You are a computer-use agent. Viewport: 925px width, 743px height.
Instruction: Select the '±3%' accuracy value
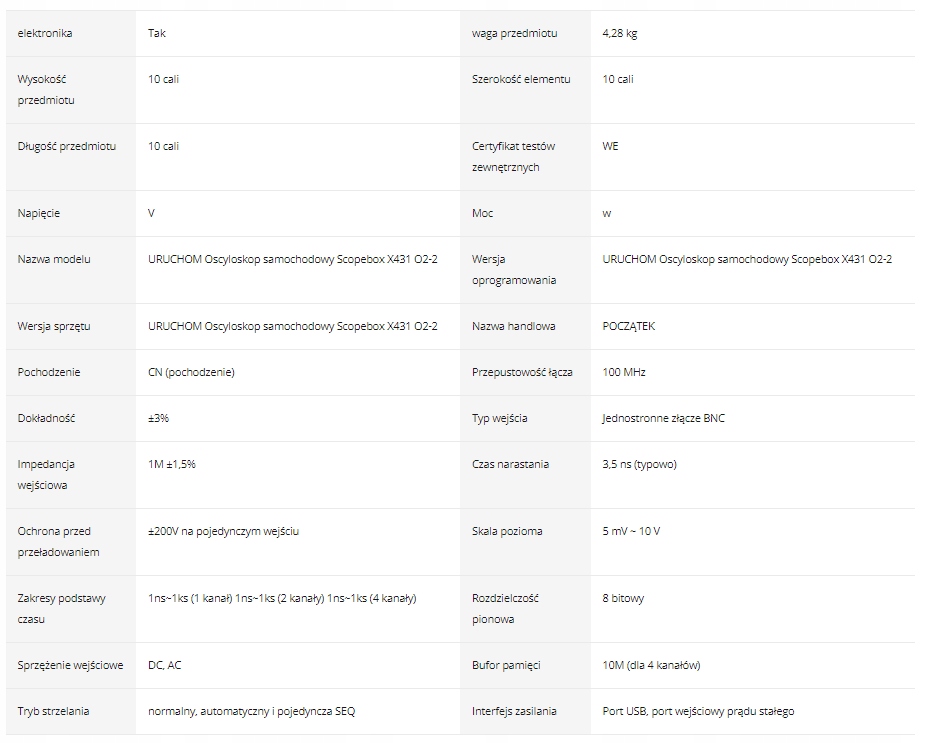click(x=158, y=418)
